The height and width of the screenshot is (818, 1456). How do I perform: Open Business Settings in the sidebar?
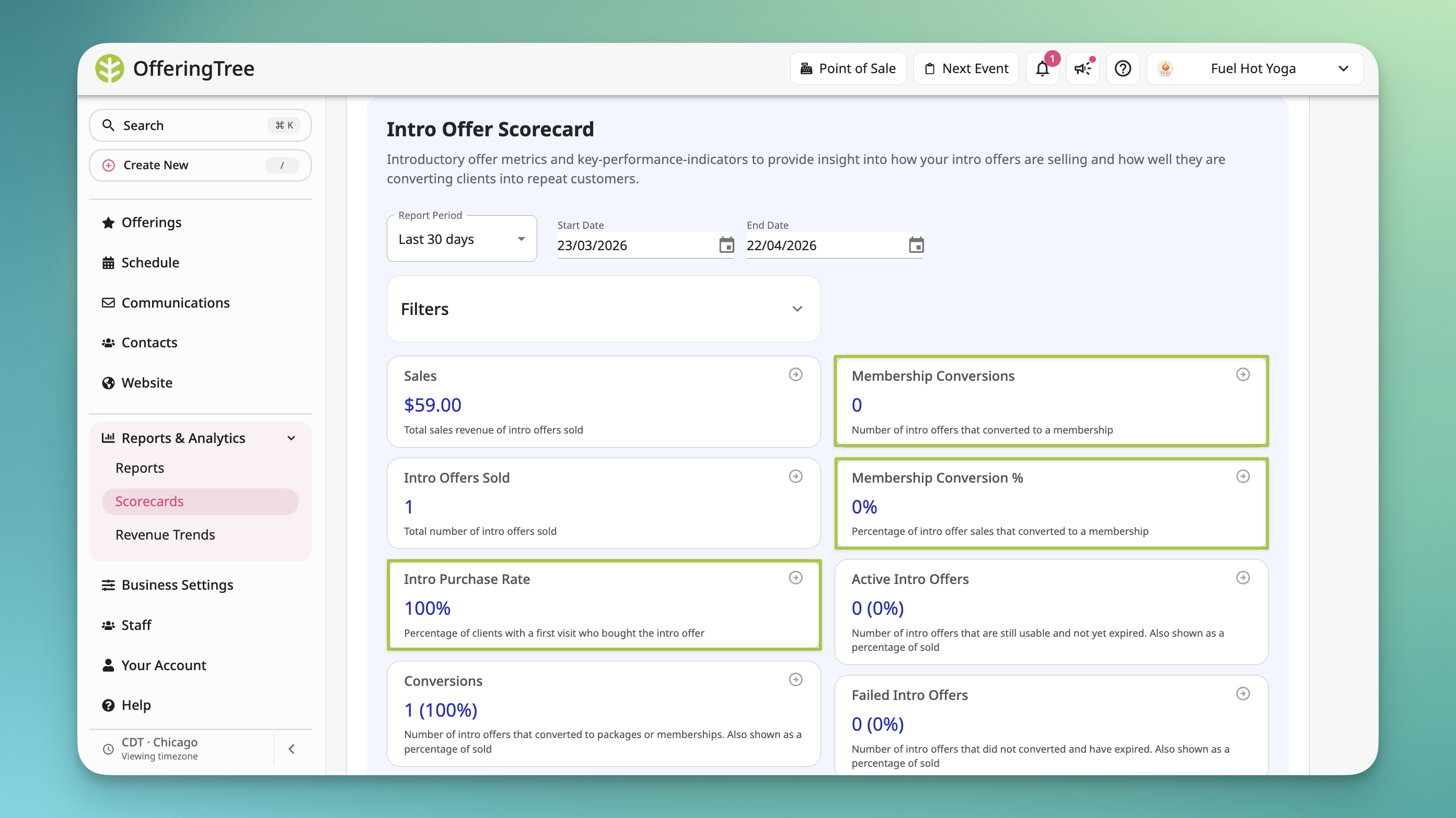tap(178, 585)
